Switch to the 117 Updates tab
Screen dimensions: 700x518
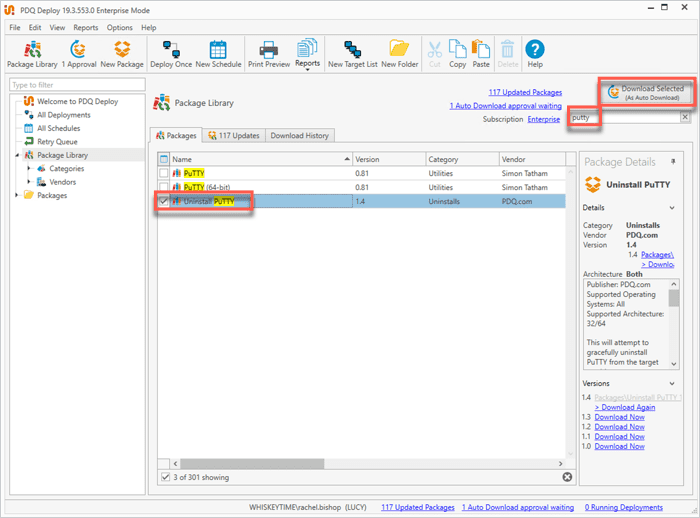[234, 135]
